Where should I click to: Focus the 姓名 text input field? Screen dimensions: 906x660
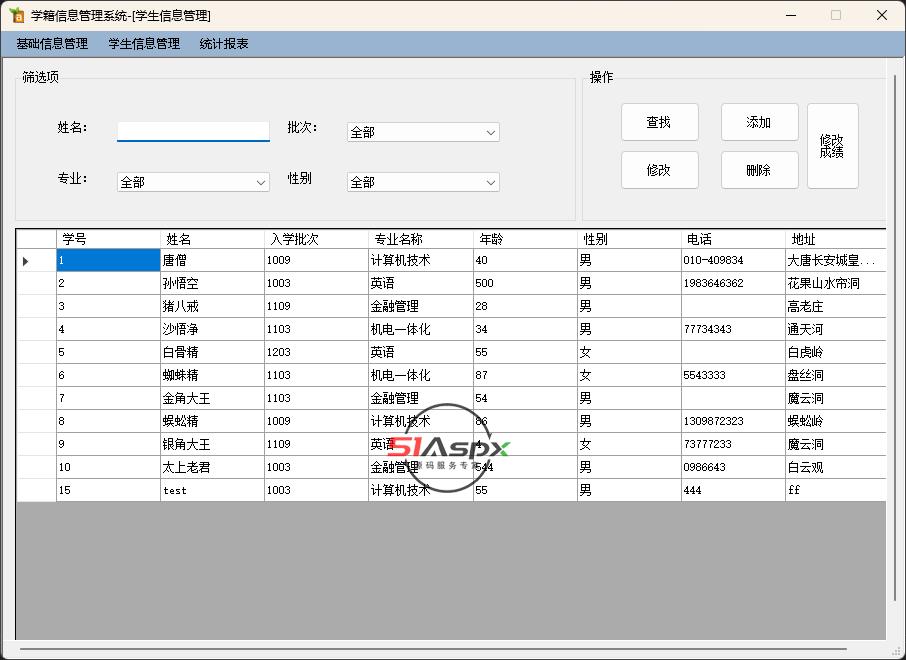point(193,132)
